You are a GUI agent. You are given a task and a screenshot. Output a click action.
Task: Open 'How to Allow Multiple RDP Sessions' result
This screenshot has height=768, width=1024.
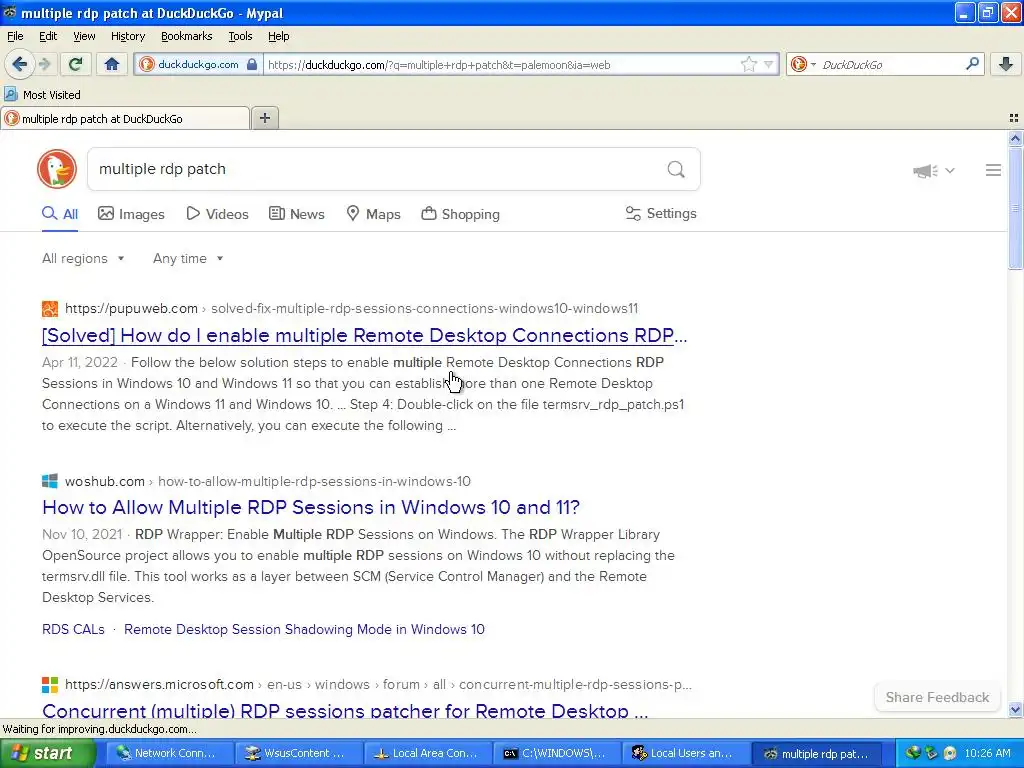point(311,507)
